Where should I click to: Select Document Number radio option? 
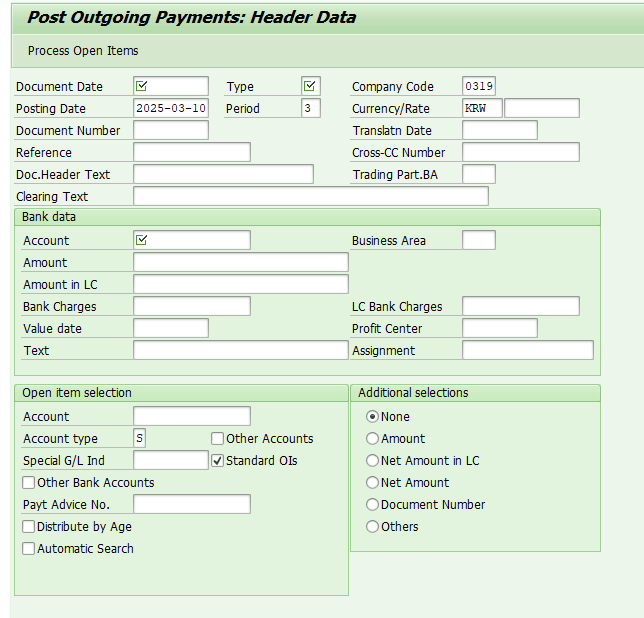point(373,504)
